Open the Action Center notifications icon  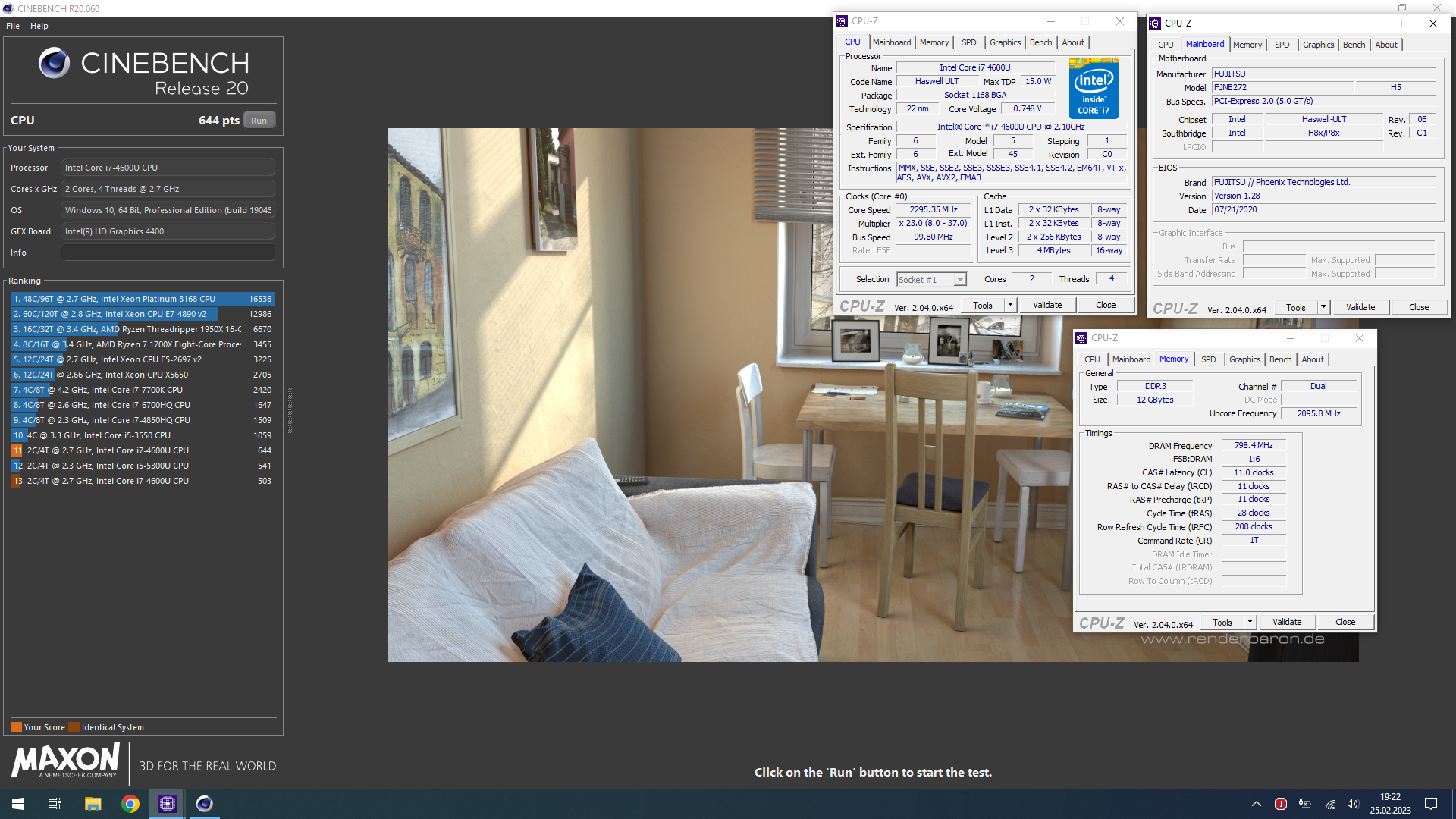[x=1431, y=804]
